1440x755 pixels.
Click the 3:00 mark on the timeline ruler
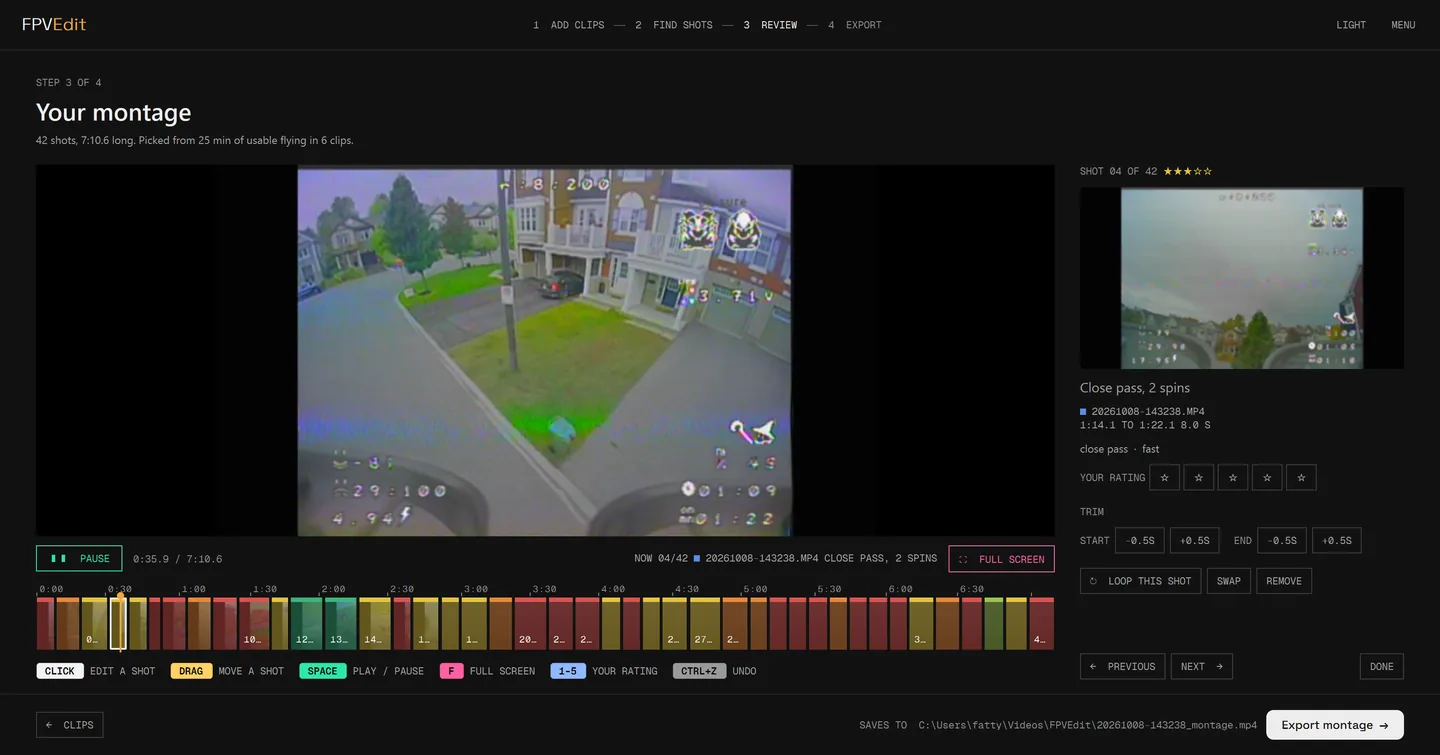point(476,589)
